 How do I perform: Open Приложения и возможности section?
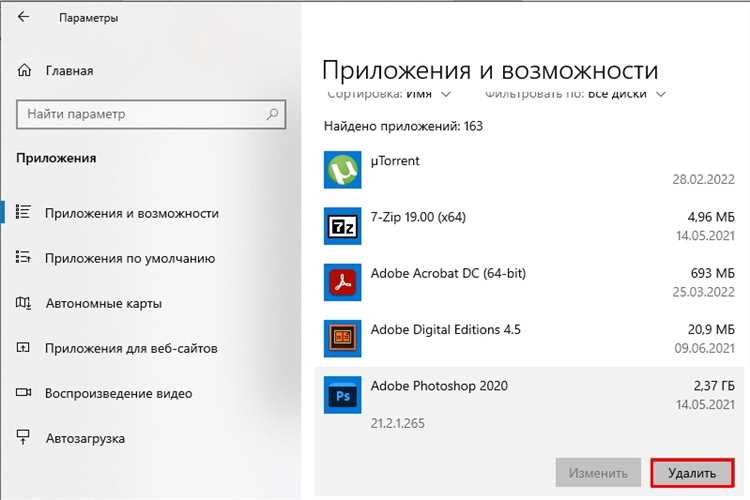pos(132,213)
